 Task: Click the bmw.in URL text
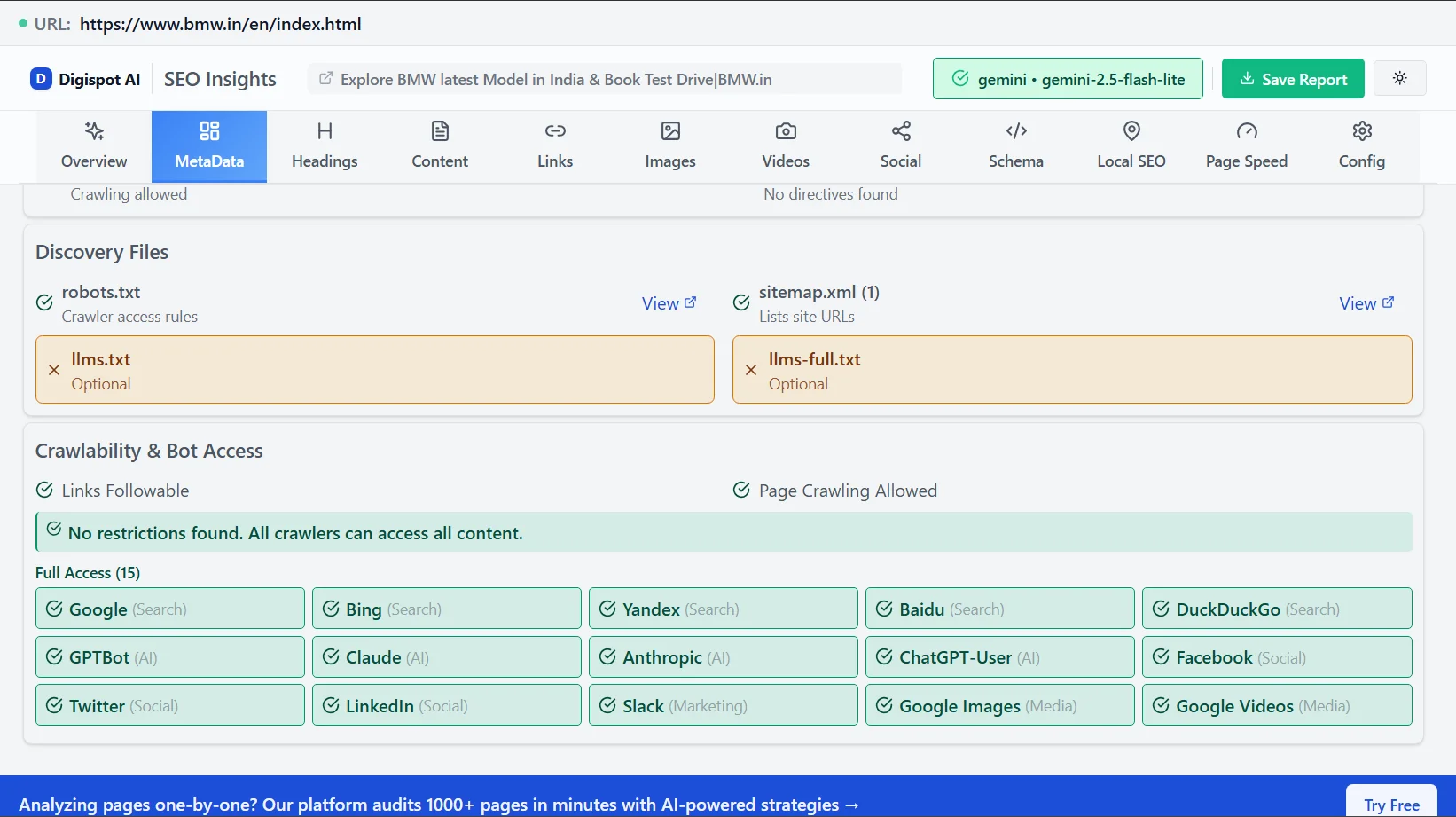click(x=221, y=24)
